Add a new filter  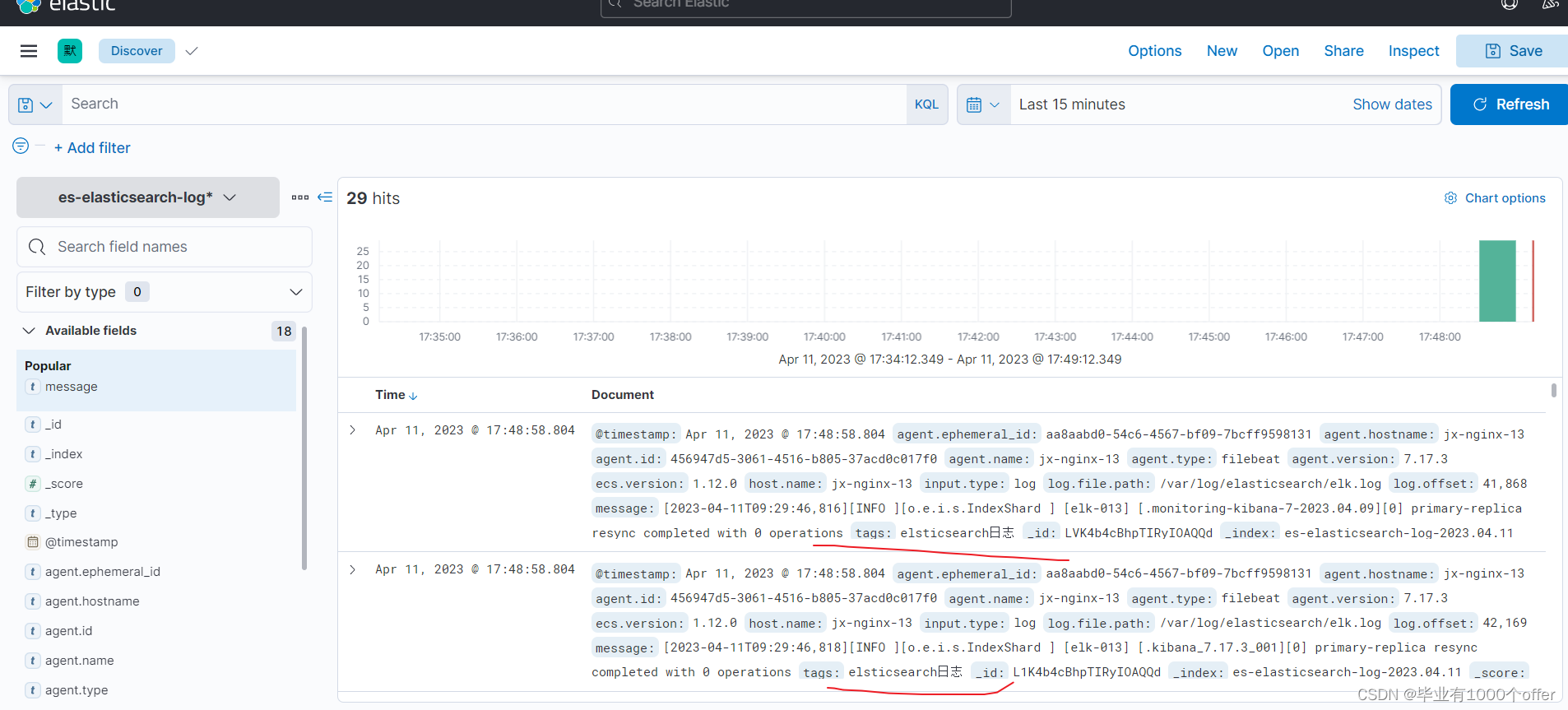[x=92, y=148]
